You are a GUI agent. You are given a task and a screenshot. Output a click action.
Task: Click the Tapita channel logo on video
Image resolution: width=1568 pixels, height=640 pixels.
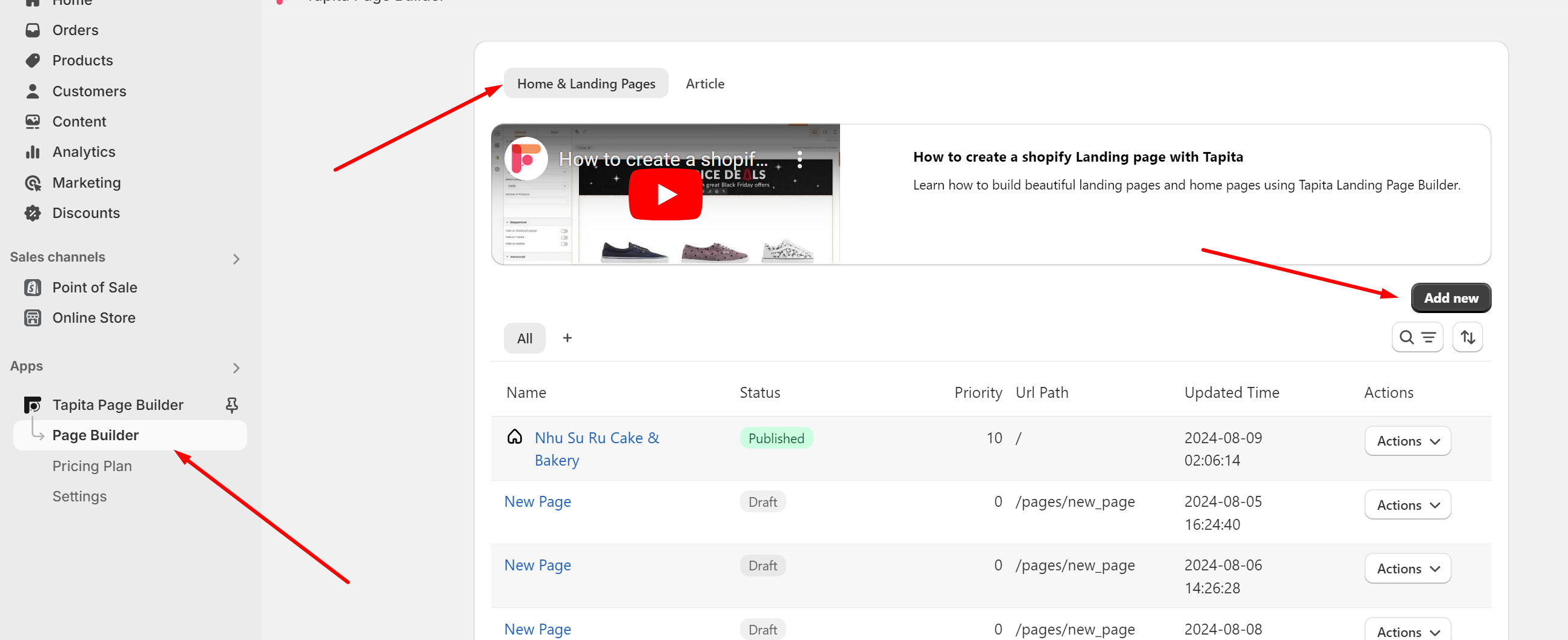(526, 159)
